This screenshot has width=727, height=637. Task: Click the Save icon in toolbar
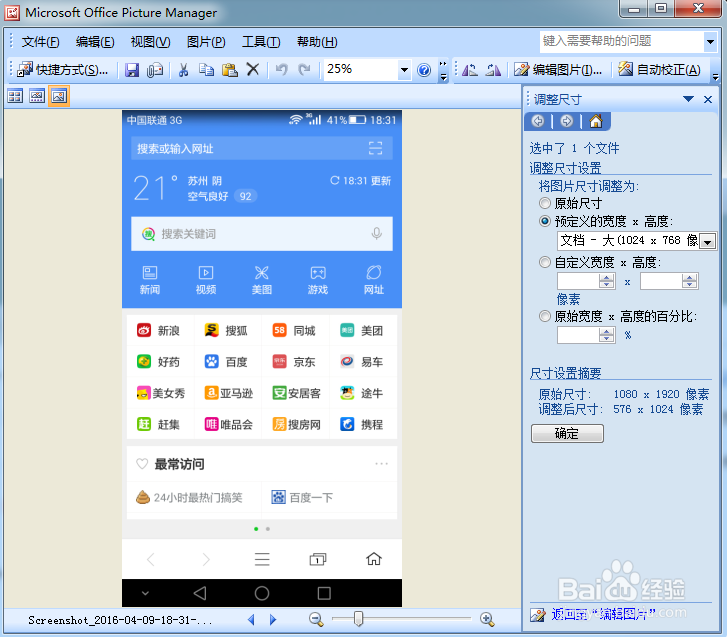pos(132,70)
